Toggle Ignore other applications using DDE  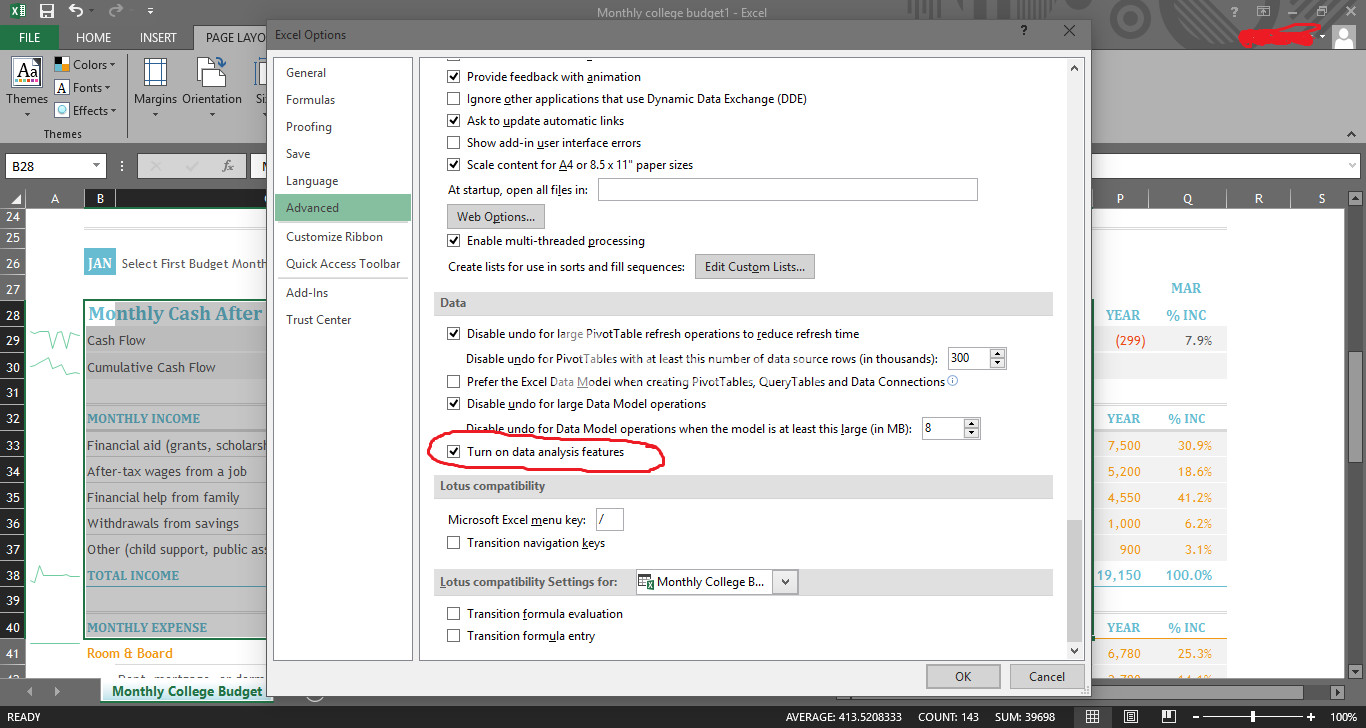tap(454, 99)
